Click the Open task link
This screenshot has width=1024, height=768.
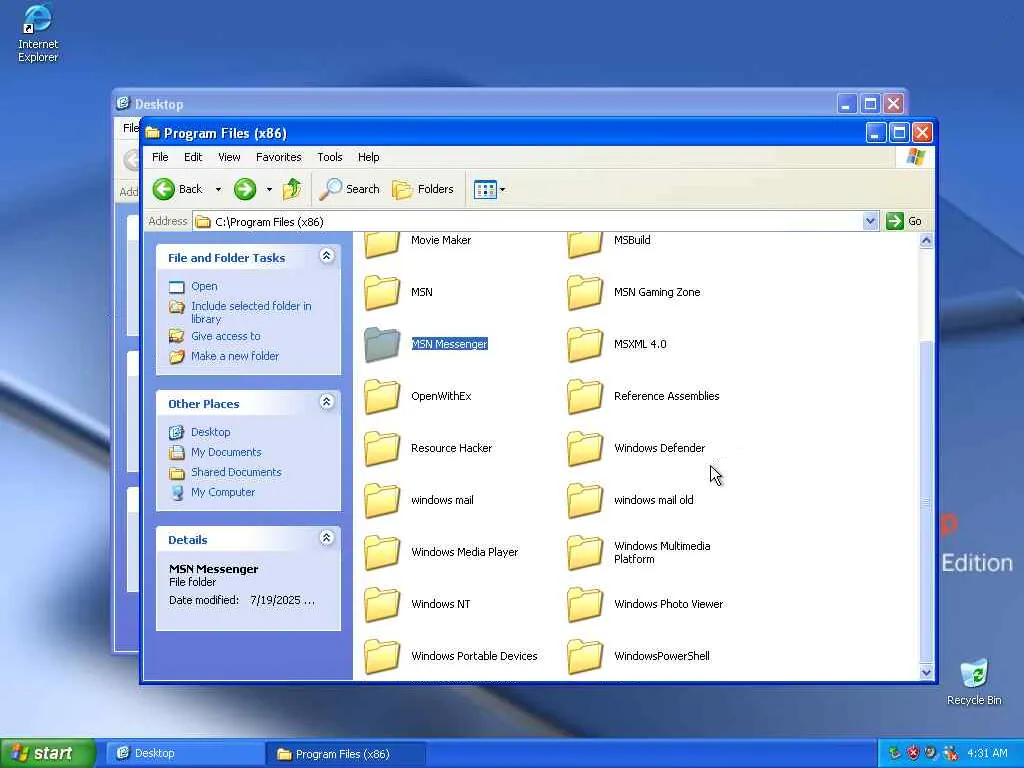[x=204, y=286]
